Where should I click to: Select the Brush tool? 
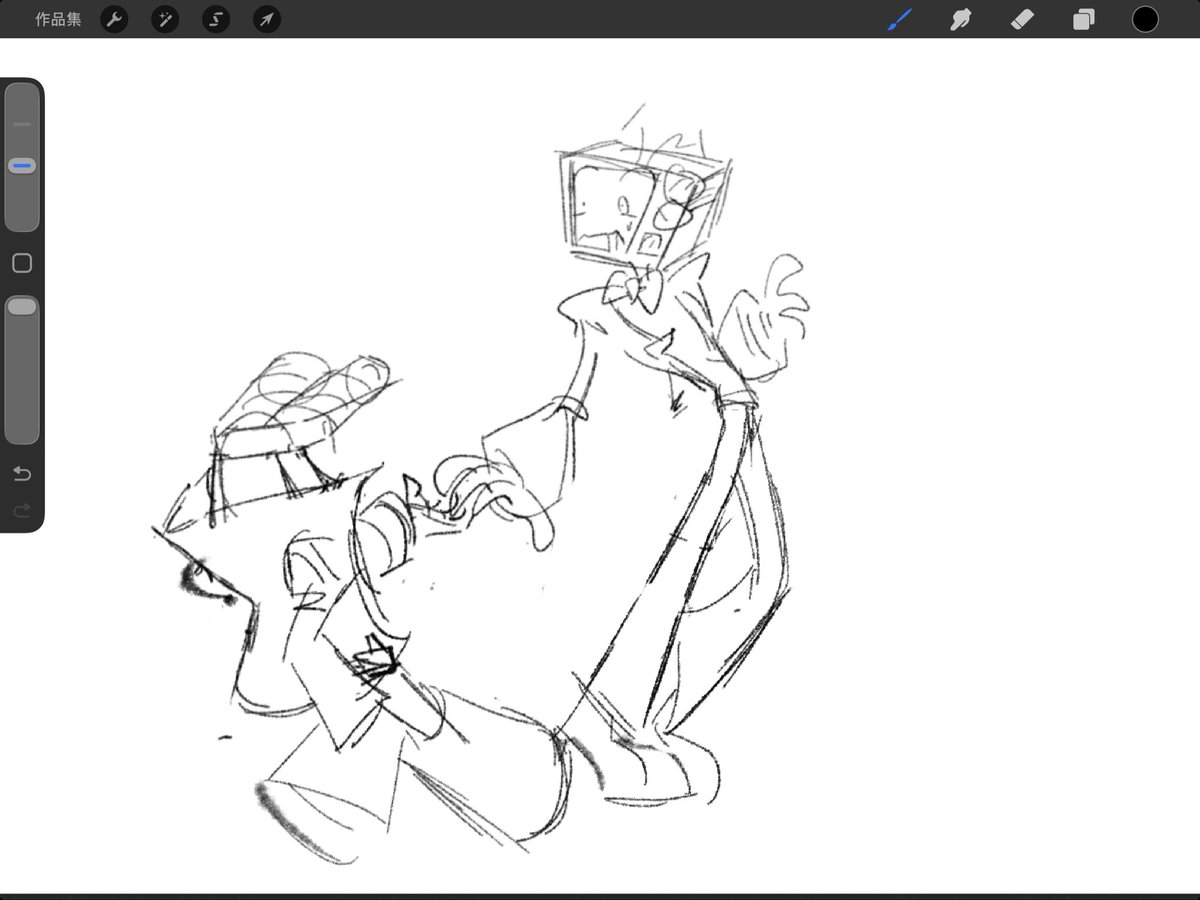tap(900, 19)
